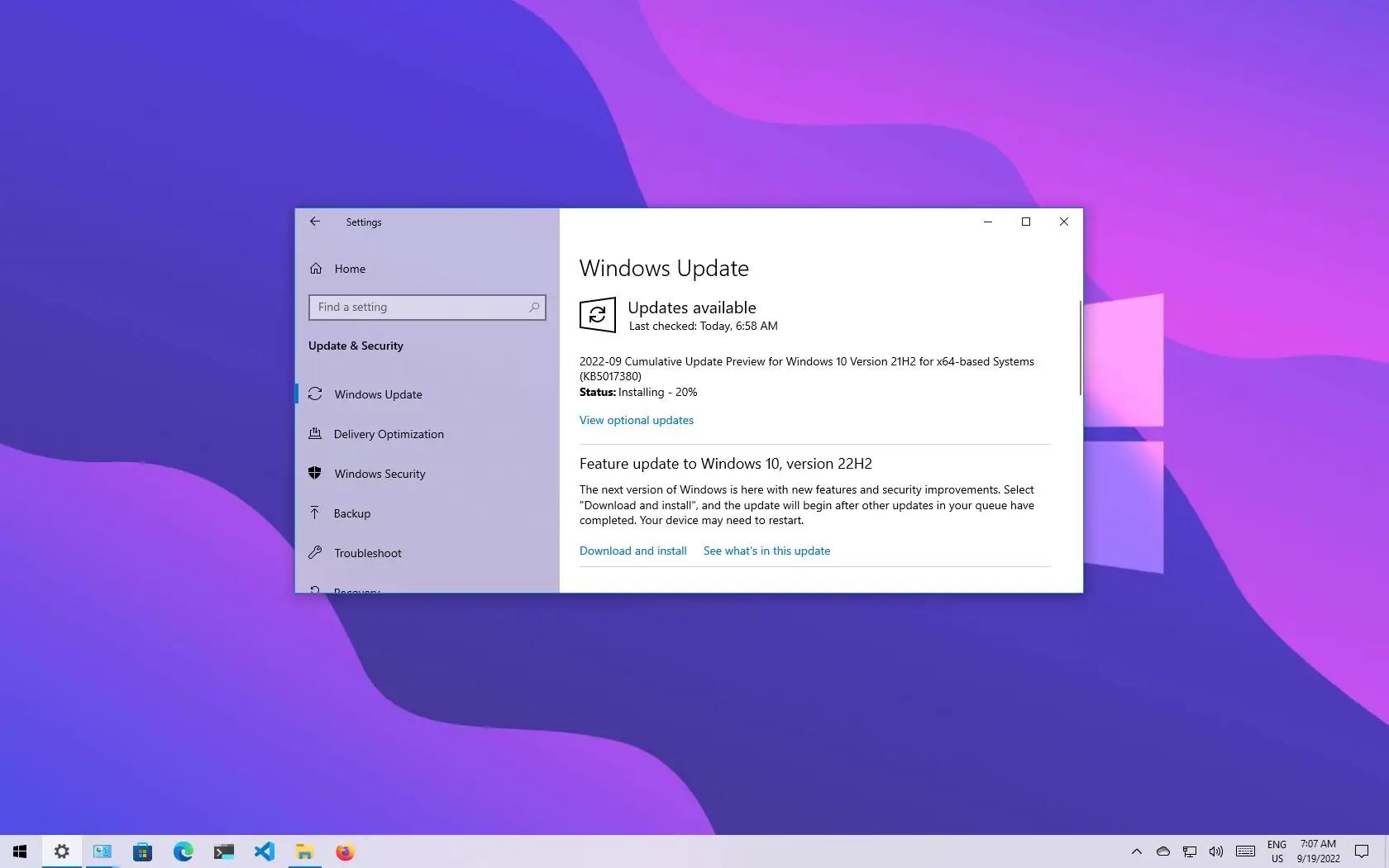
Task: Select Windows Update in sidebar
Action: 427,394
